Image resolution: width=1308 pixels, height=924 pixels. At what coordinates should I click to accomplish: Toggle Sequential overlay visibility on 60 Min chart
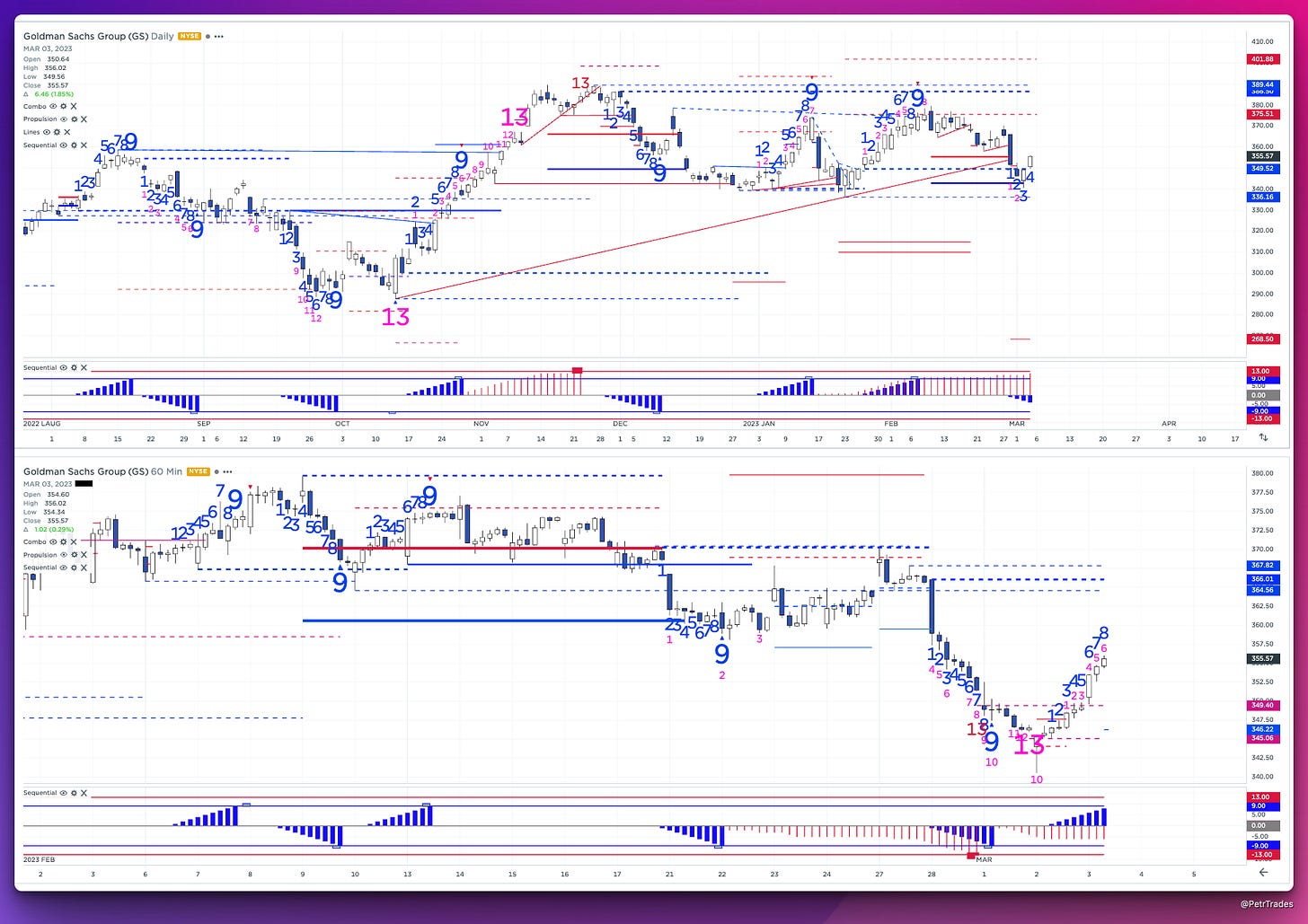tap(64, 568)
